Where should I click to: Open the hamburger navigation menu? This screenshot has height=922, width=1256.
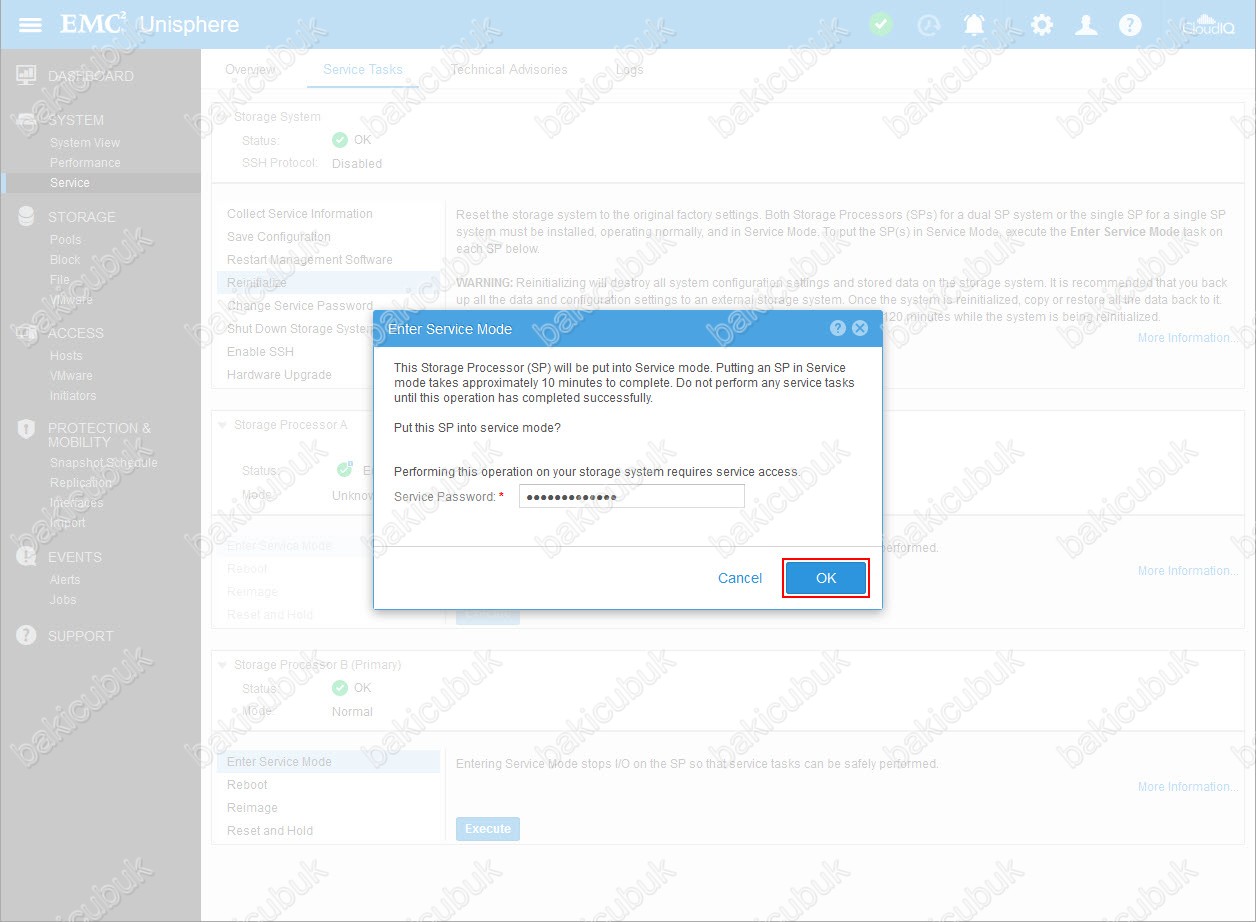[30, 24]
